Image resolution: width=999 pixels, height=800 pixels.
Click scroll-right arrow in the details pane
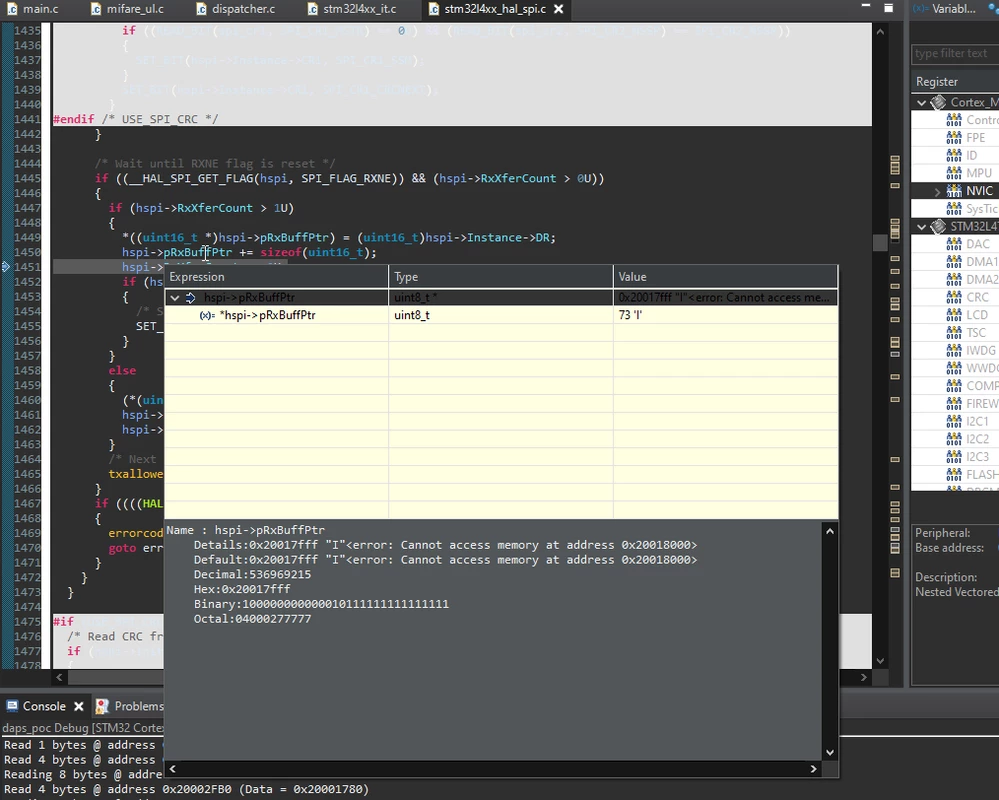pos(813,769)
